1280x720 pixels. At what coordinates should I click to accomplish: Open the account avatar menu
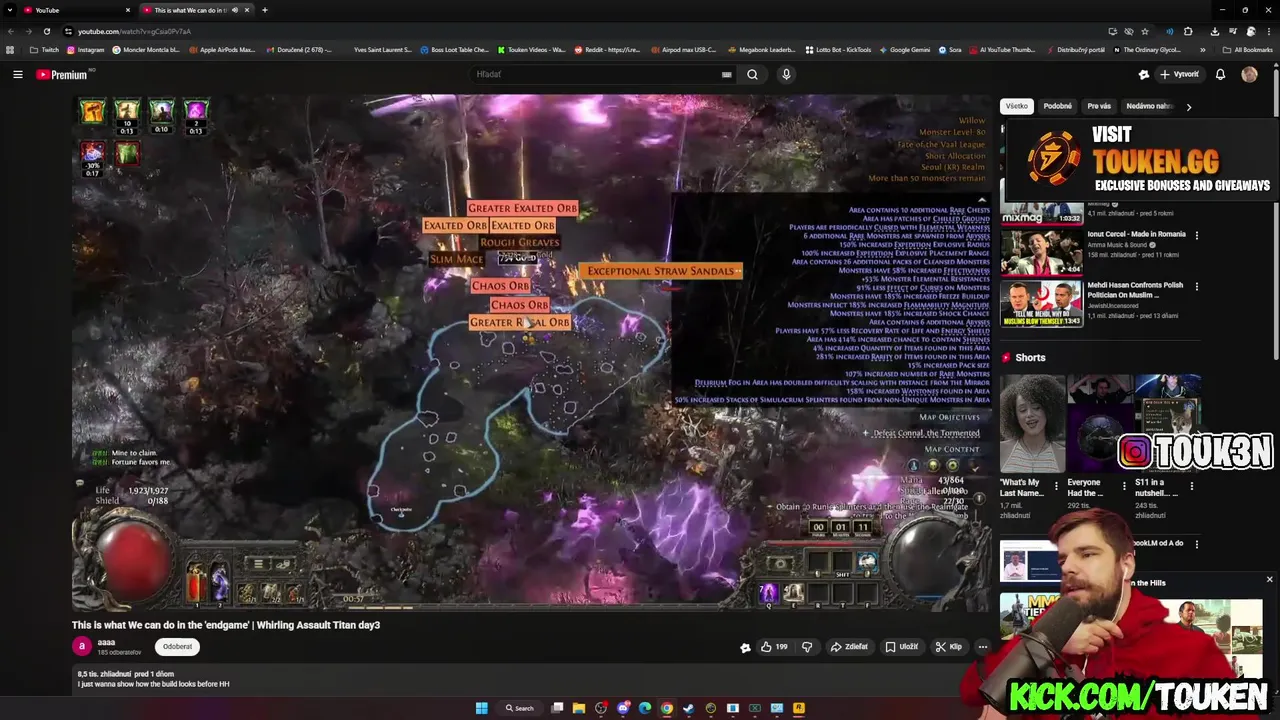[1249, 74]
